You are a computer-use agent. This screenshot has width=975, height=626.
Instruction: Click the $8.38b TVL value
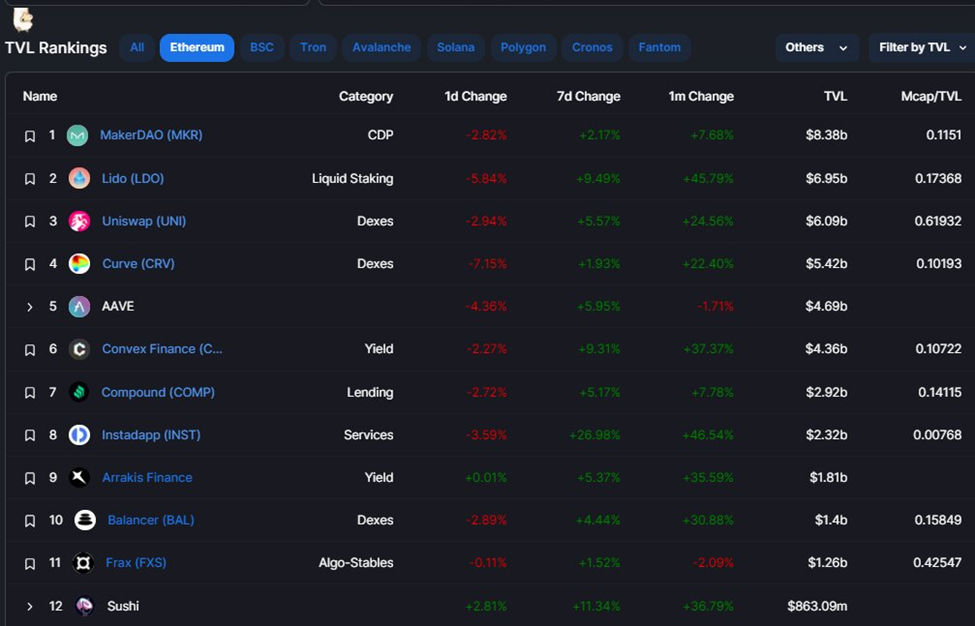click(x=826, y=135)
